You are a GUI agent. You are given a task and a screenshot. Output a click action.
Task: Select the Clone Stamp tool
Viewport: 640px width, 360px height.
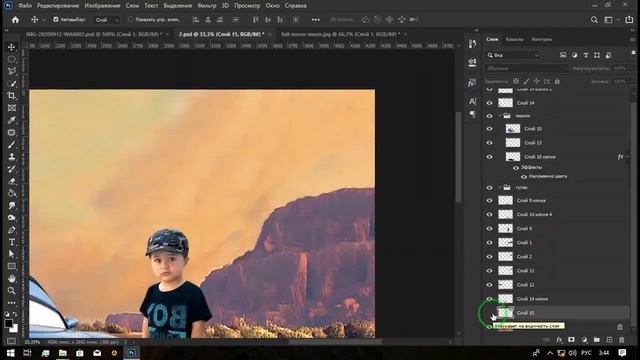[11, 157]
